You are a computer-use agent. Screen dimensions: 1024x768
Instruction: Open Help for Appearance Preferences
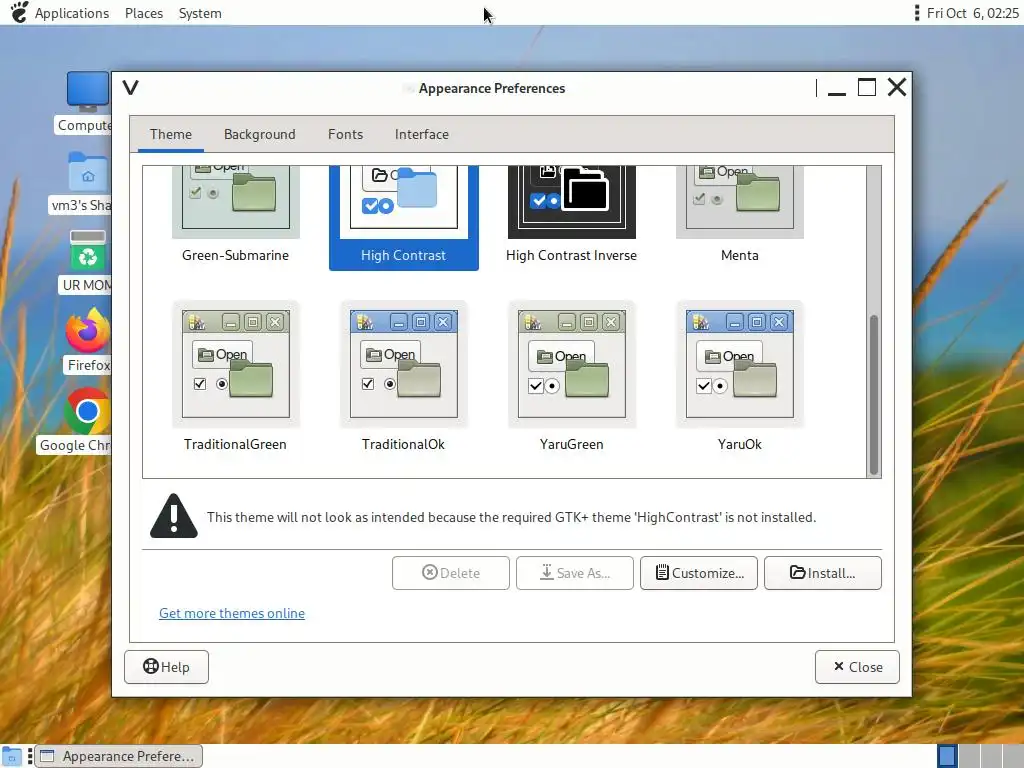click(x=166, y=667)
